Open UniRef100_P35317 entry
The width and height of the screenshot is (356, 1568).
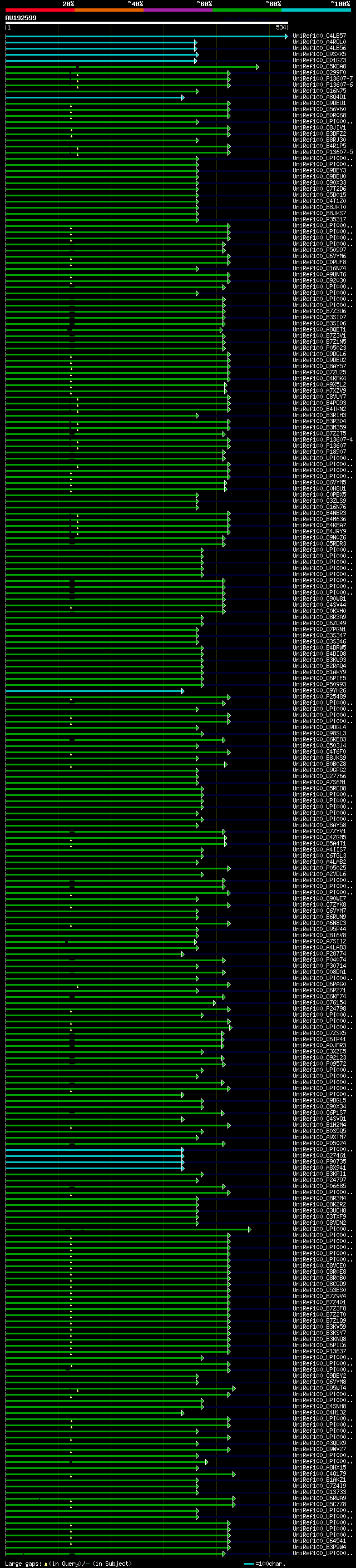[x=319, y=219]
